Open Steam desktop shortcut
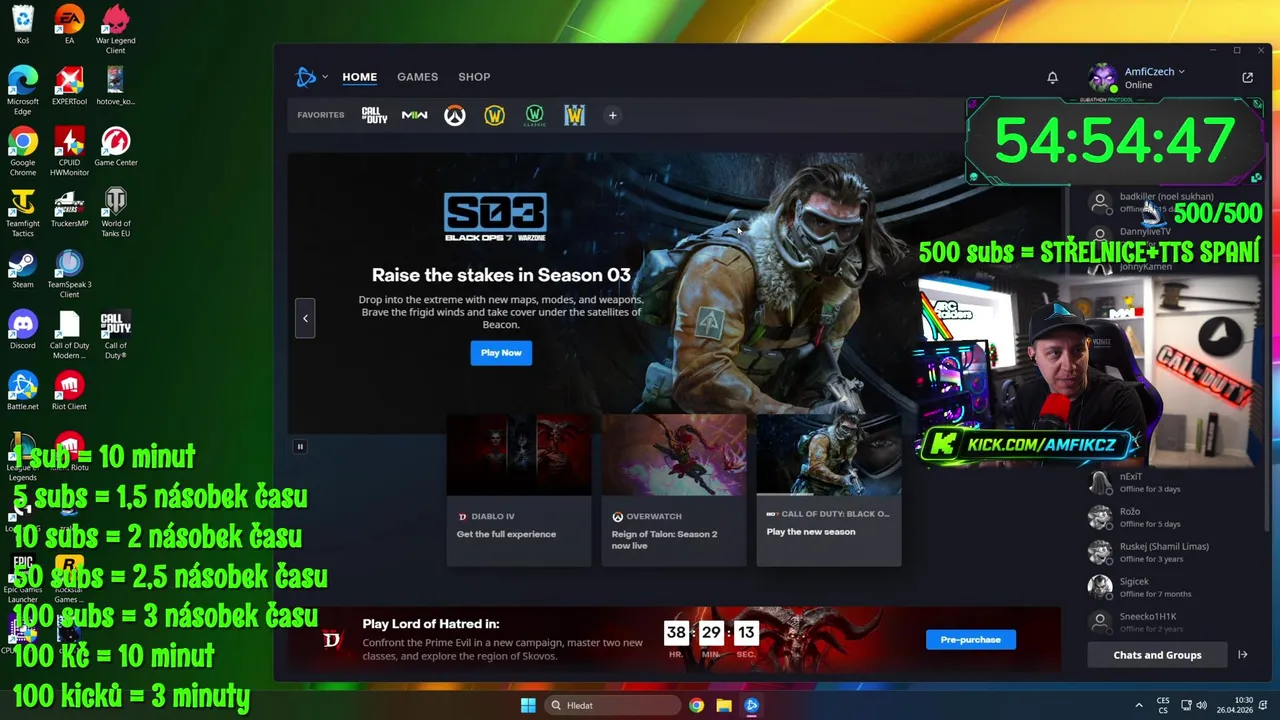1280x720 pixels. 23,269
